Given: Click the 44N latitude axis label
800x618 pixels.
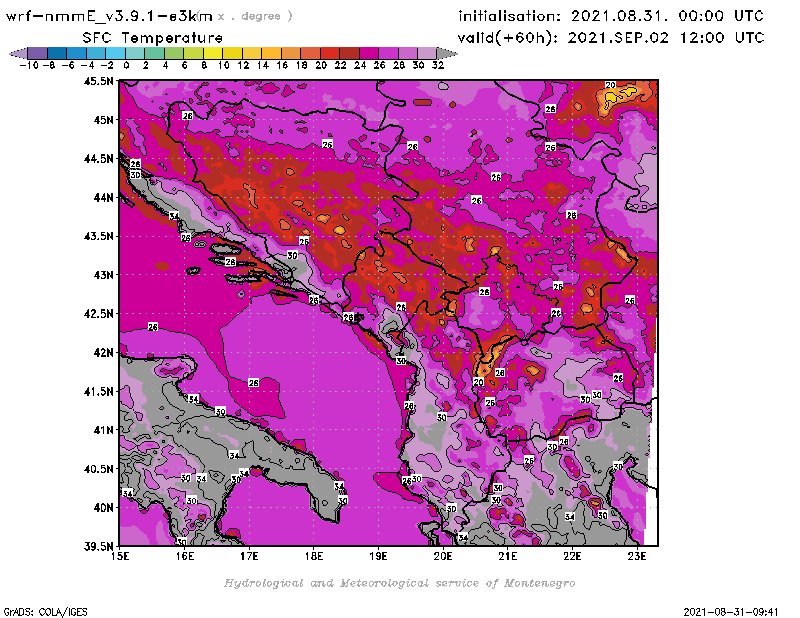Looking at the screenshot, I should coord(103,197).
